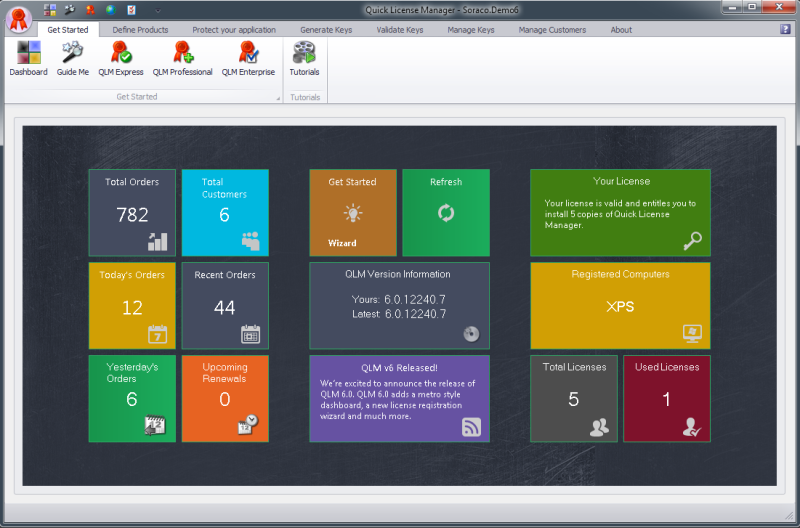Click the help question mark icon

pyautogui.click(x=785, y=29)
